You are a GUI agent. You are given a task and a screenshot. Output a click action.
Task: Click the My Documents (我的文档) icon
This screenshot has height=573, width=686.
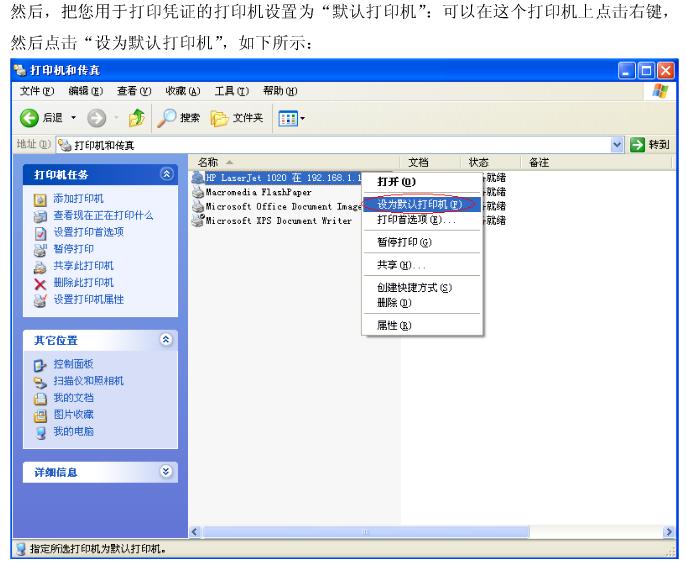coord(40,399)
